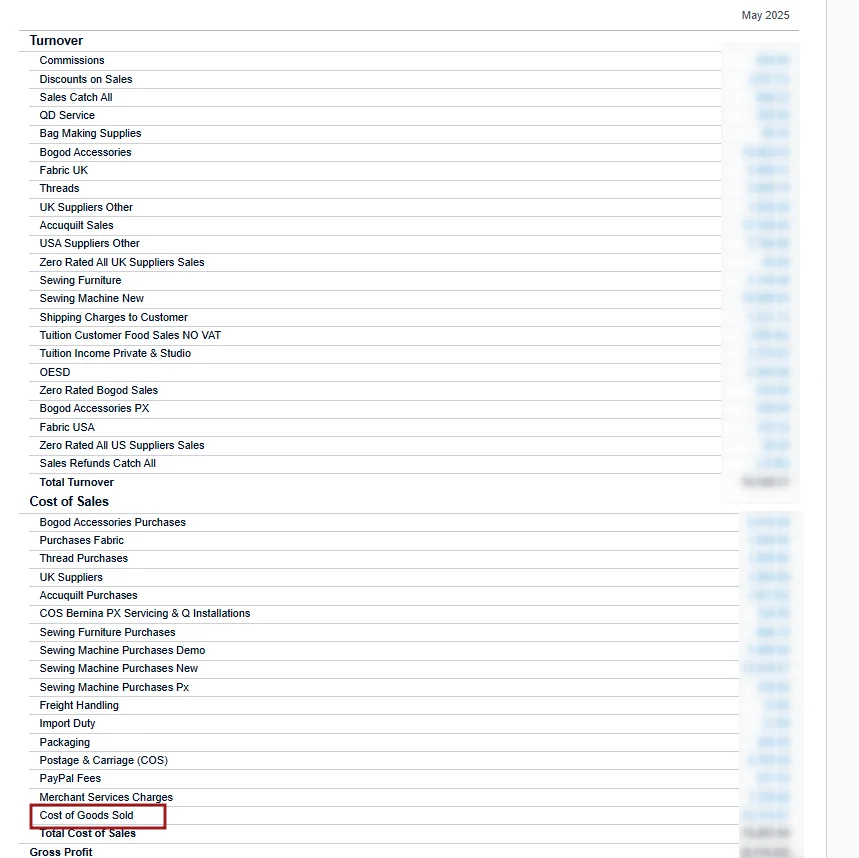The image size is (859, 858).
Task: Open the Import Duty account
Action: coord(68,724)
